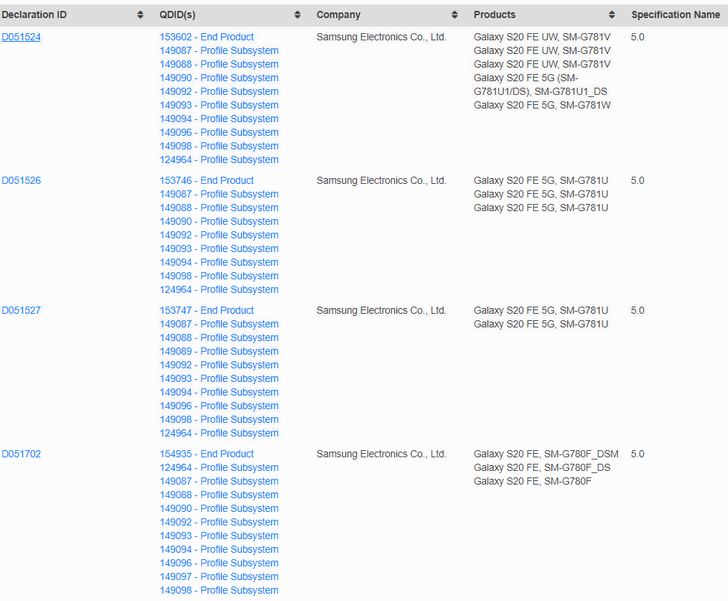Open 149098 Profile Subsystem under D051526
This screenshot has height=601, width=728.
click(219, 276)
